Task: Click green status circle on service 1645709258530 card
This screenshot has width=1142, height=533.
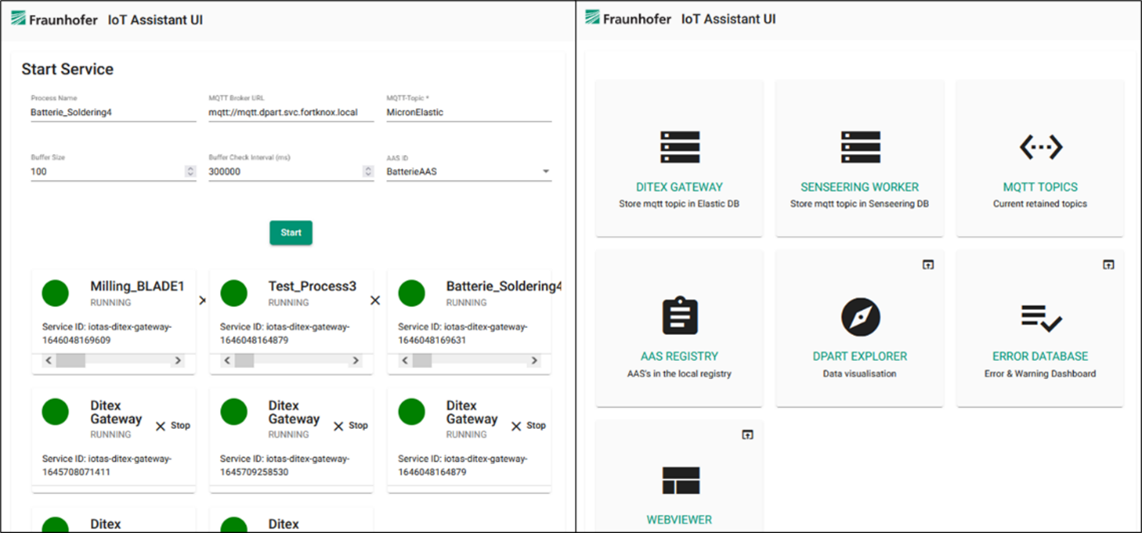Action: [x=234, y=411]
